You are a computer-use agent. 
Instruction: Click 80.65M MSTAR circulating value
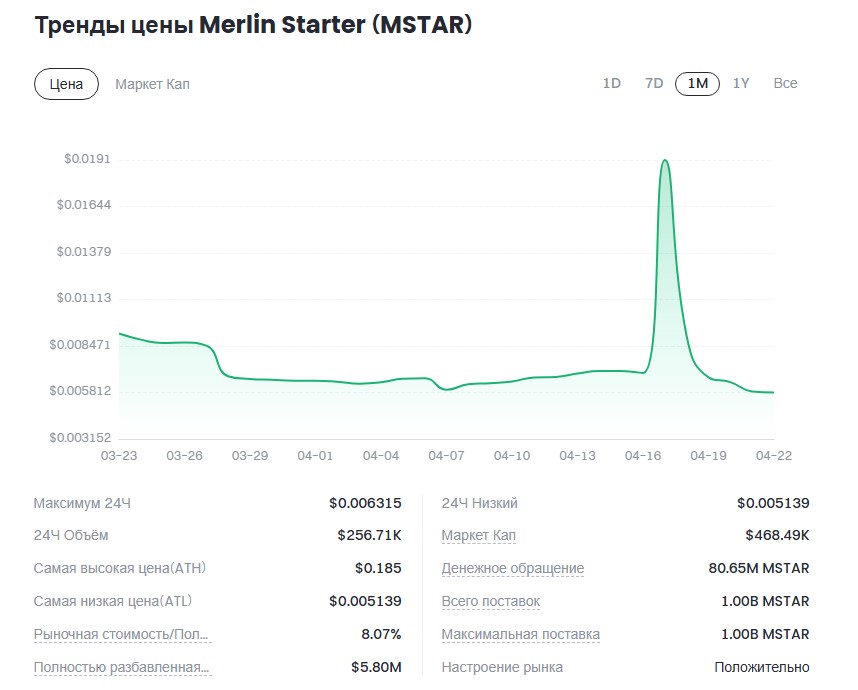[x=759, y=569]
